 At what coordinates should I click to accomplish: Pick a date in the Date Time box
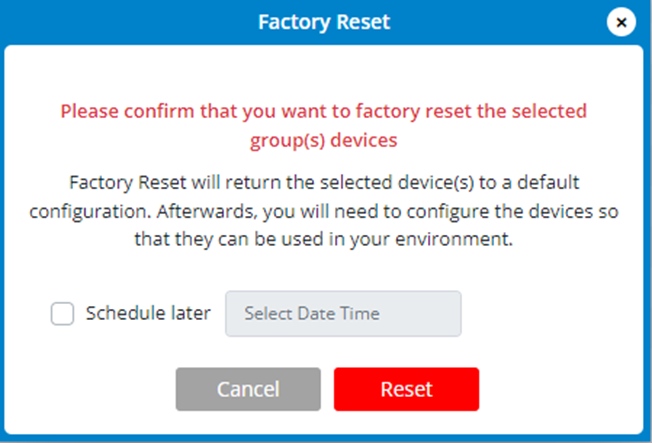(x=343, y=314)
